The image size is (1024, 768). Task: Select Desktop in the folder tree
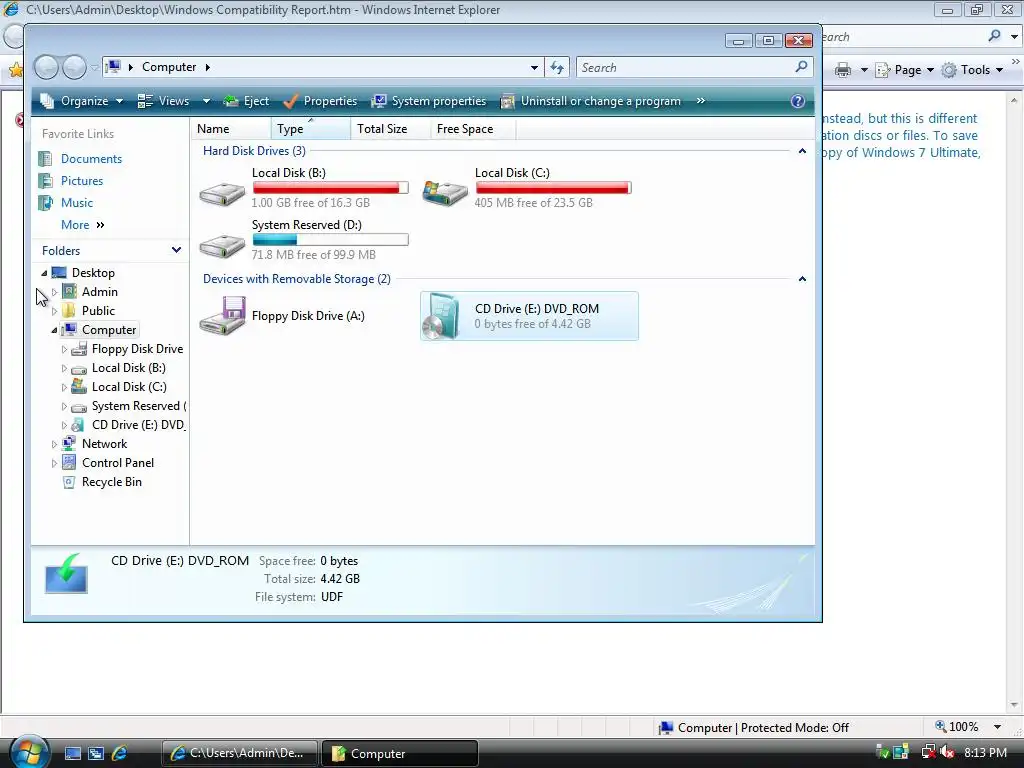coord(93,273)
